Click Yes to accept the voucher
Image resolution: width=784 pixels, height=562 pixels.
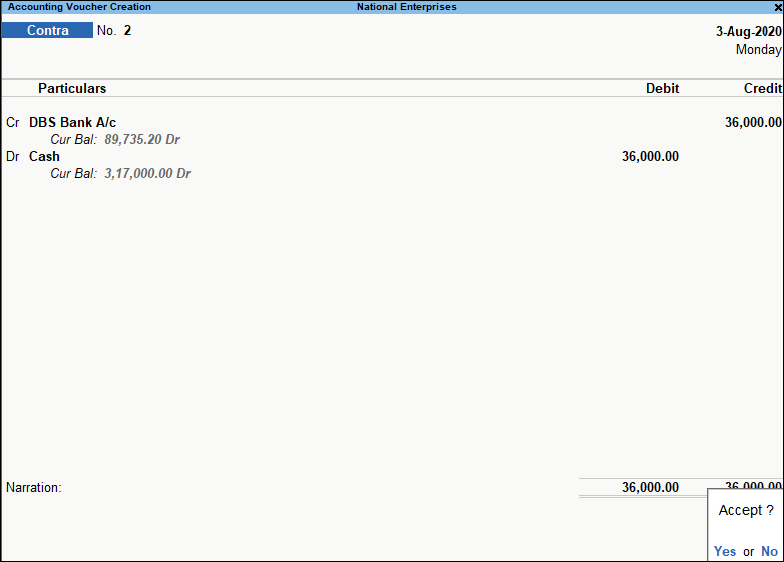click(724, 551)
